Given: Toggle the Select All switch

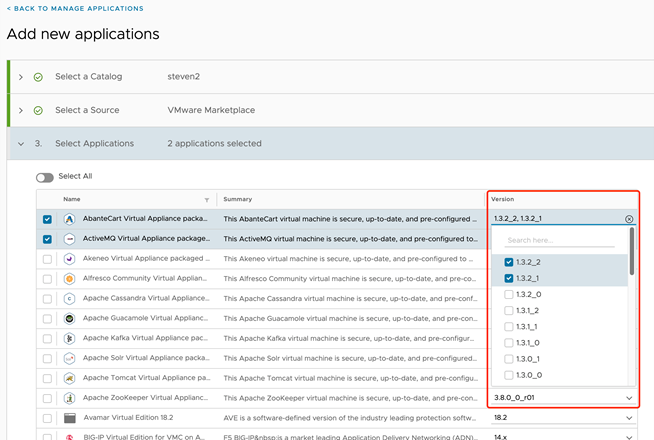Looking at the screenshot, I should pyautogui.click(x=45, y=176).
